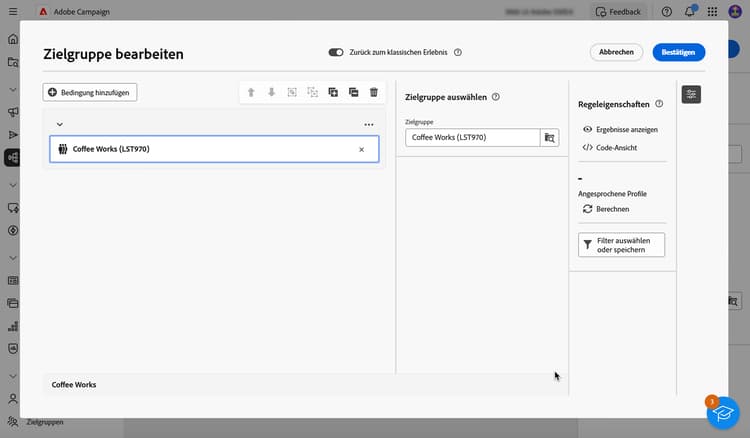750x438 pixels.
Task: Open help icon beside Zielgruppe auswählen
Action: click(x=496, y=97)
